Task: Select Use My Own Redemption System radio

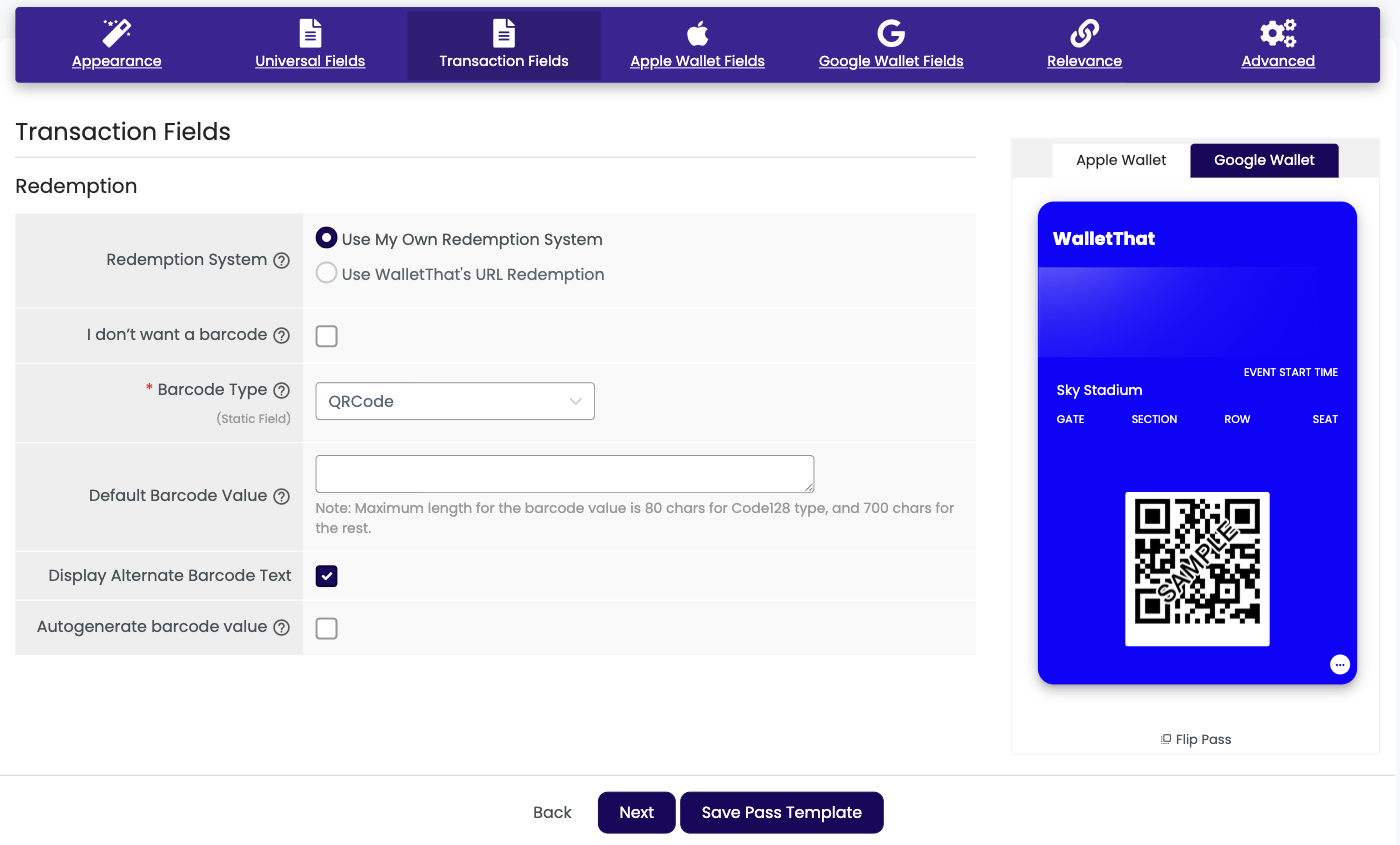Action: click(x=326, y=238)
